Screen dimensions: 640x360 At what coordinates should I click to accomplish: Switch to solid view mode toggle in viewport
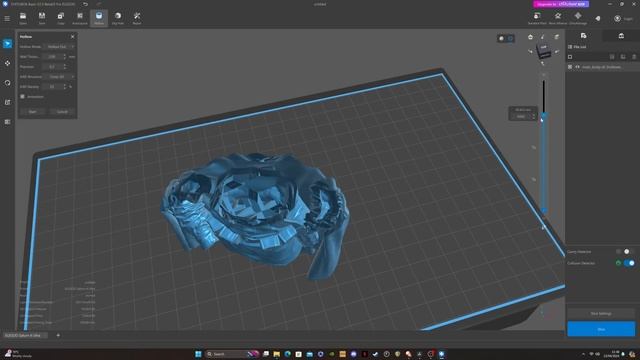tap(502, 39)
